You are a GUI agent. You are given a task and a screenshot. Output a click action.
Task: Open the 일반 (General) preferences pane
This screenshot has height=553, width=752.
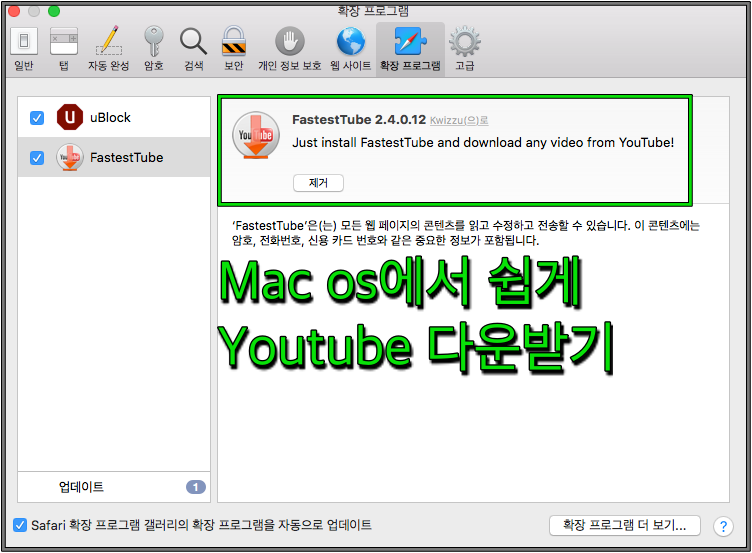tap(24, 49)
